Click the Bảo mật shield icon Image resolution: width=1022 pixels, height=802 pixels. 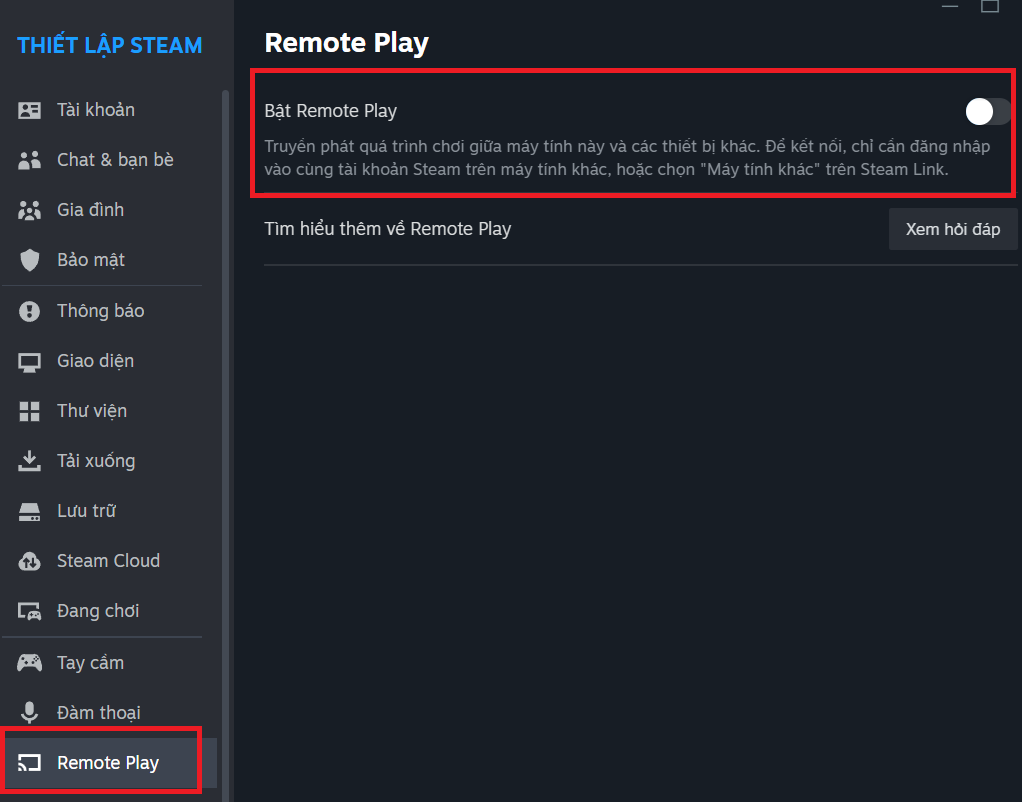point(29,260)
